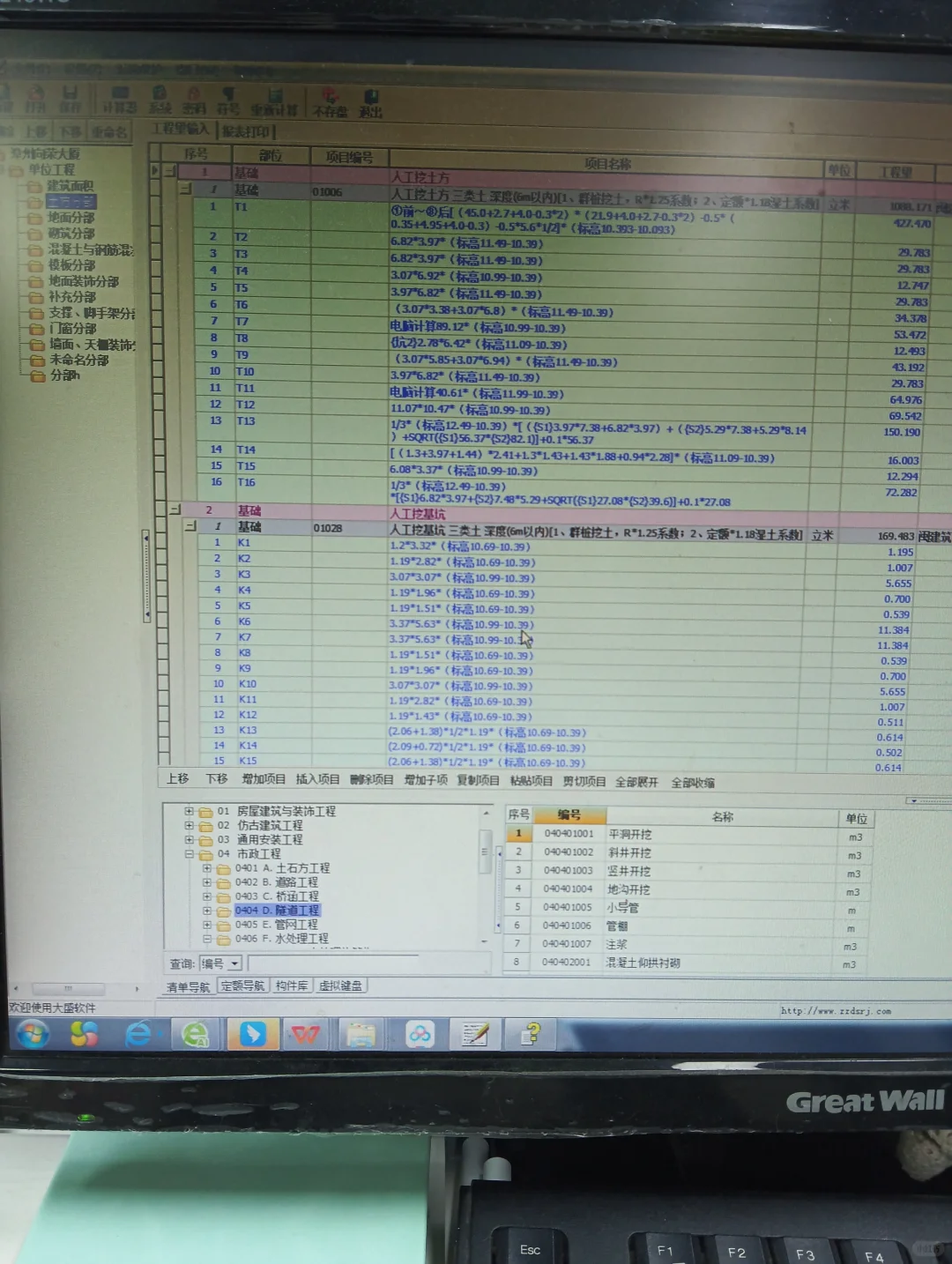This screenshot has width=952, height=1264.
Task: Click the 密码 password toolbar icon
Action: (194, 100)
